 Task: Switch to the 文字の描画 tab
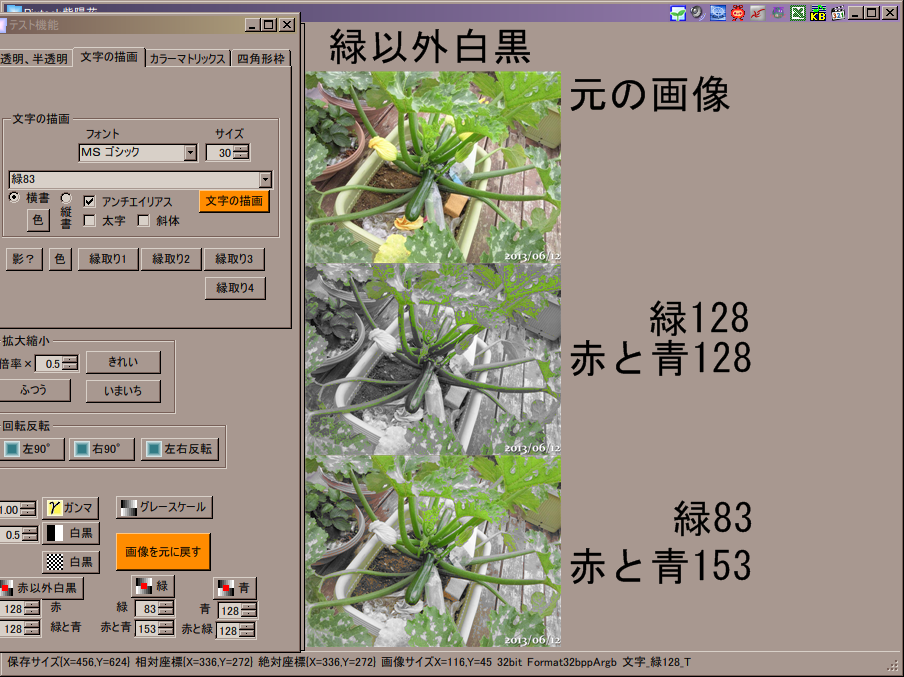click(x=109, y=57)
